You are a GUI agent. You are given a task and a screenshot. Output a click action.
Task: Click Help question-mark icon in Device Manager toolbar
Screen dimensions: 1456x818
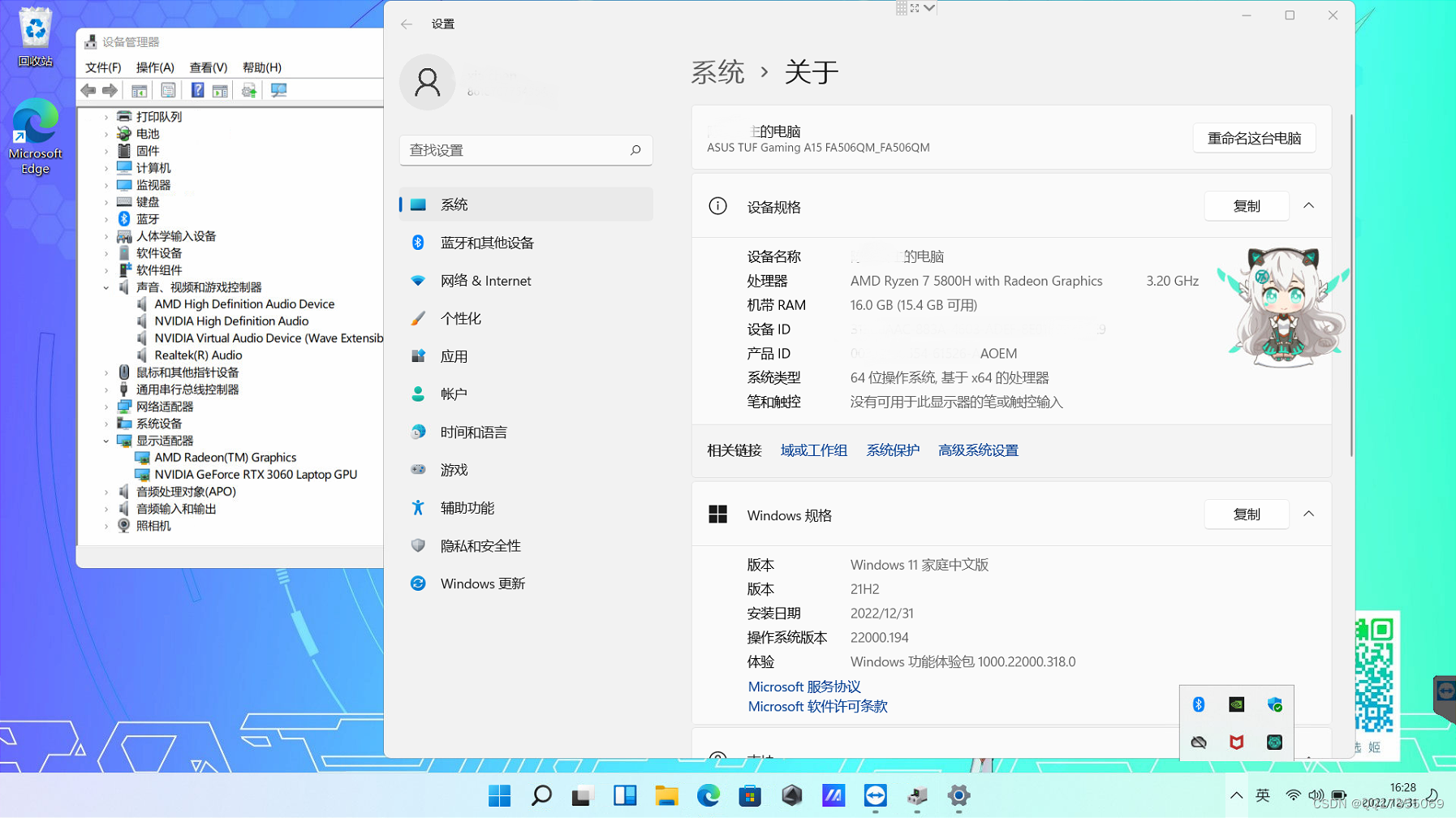(x=197, y=91)
